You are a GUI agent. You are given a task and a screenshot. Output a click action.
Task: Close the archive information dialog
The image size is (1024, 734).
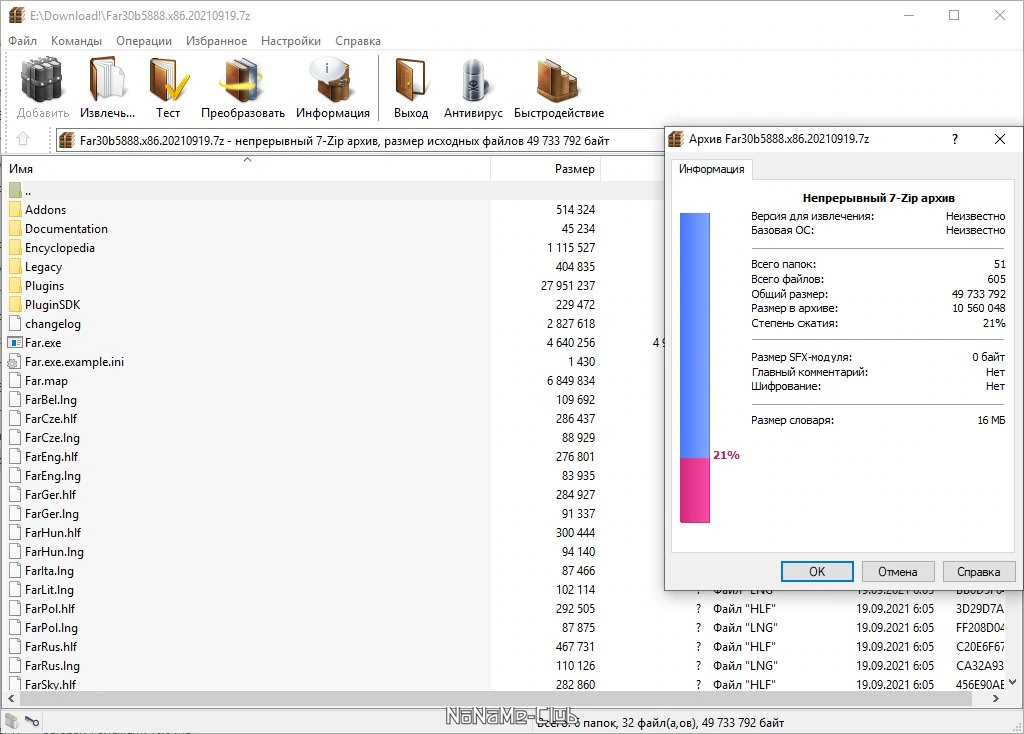coord(1000,139)
